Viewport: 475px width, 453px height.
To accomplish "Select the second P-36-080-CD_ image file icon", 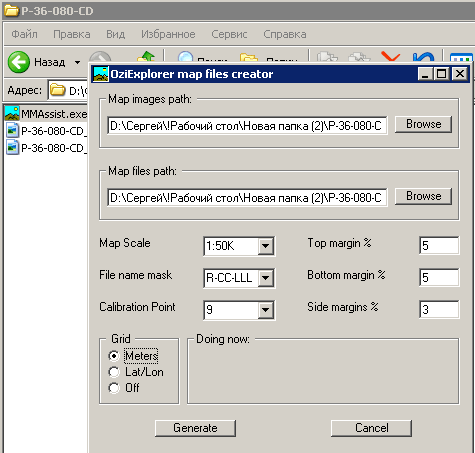I will point(12,147).
